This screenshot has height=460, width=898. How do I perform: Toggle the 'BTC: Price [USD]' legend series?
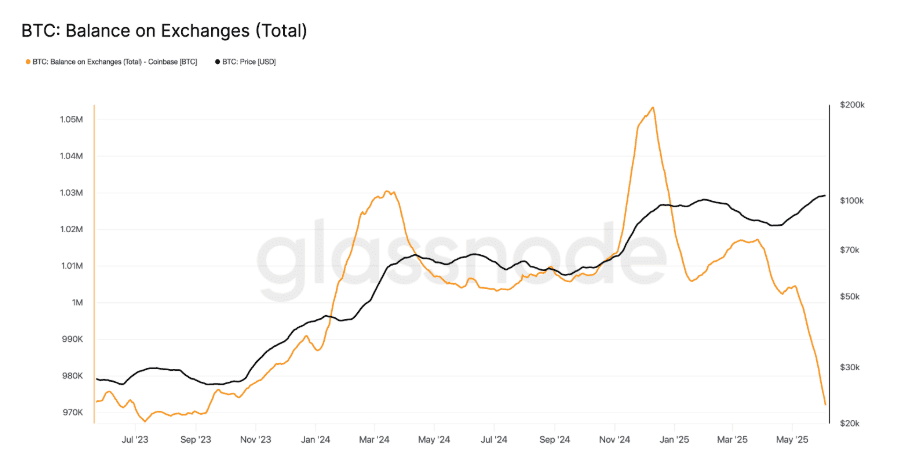click(x=250, y=62)
